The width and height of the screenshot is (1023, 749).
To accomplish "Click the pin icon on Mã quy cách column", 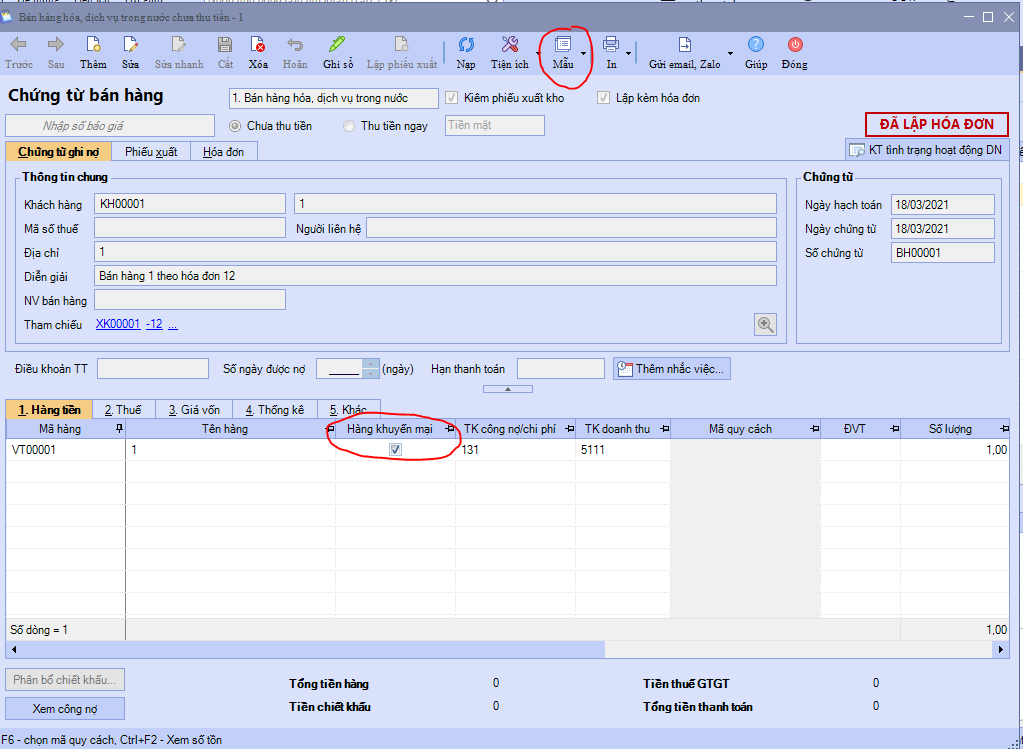I will click(814, 429).
